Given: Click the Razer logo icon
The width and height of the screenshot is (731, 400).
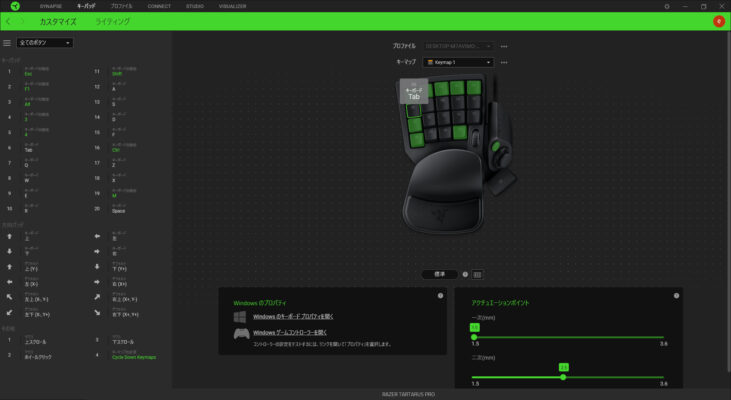Looking at the screenshot, I should (x=15, y=6).
